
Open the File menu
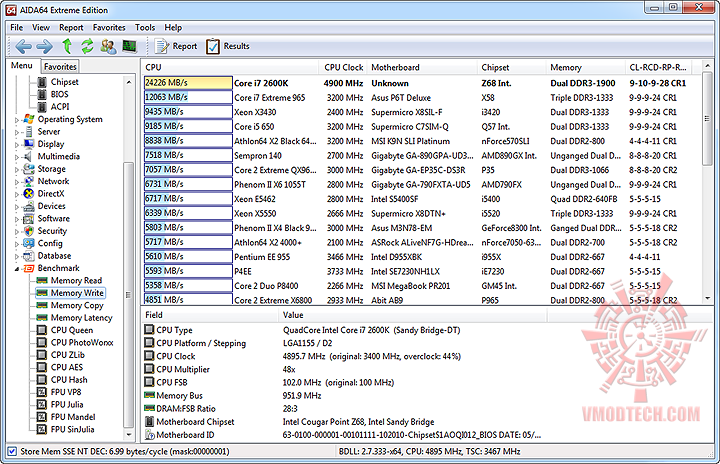coord(17,28)
